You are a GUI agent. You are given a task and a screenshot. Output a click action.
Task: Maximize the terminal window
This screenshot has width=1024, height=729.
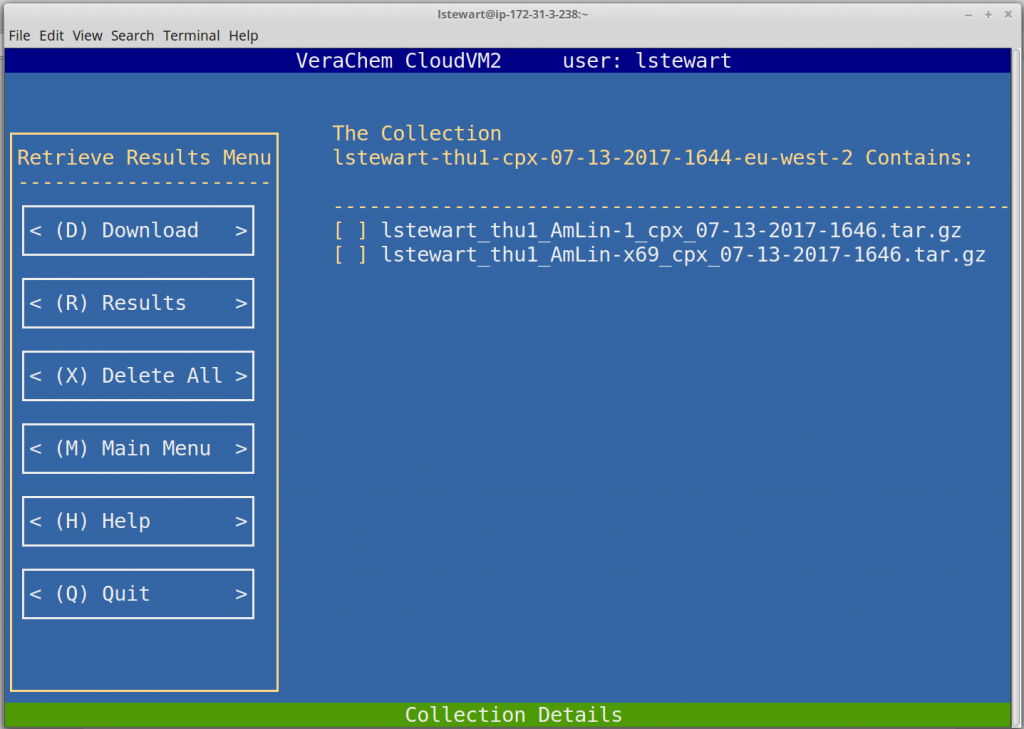tap(988, 14)
